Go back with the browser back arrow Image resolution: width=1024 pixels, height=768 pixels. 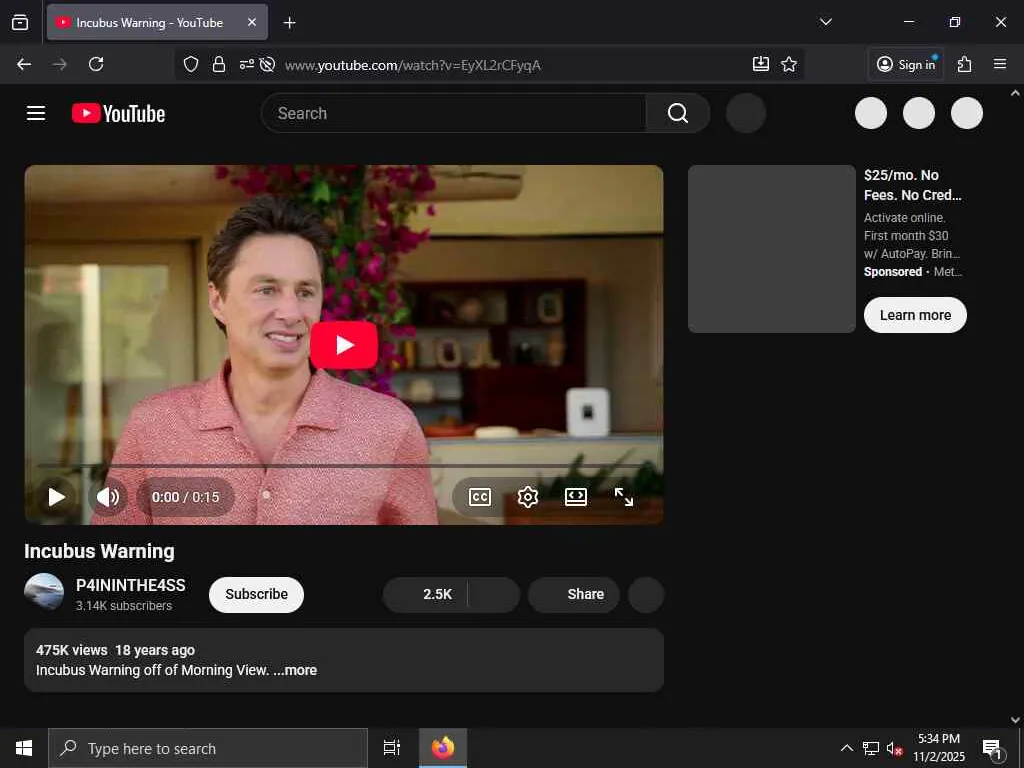coord(24,64)
